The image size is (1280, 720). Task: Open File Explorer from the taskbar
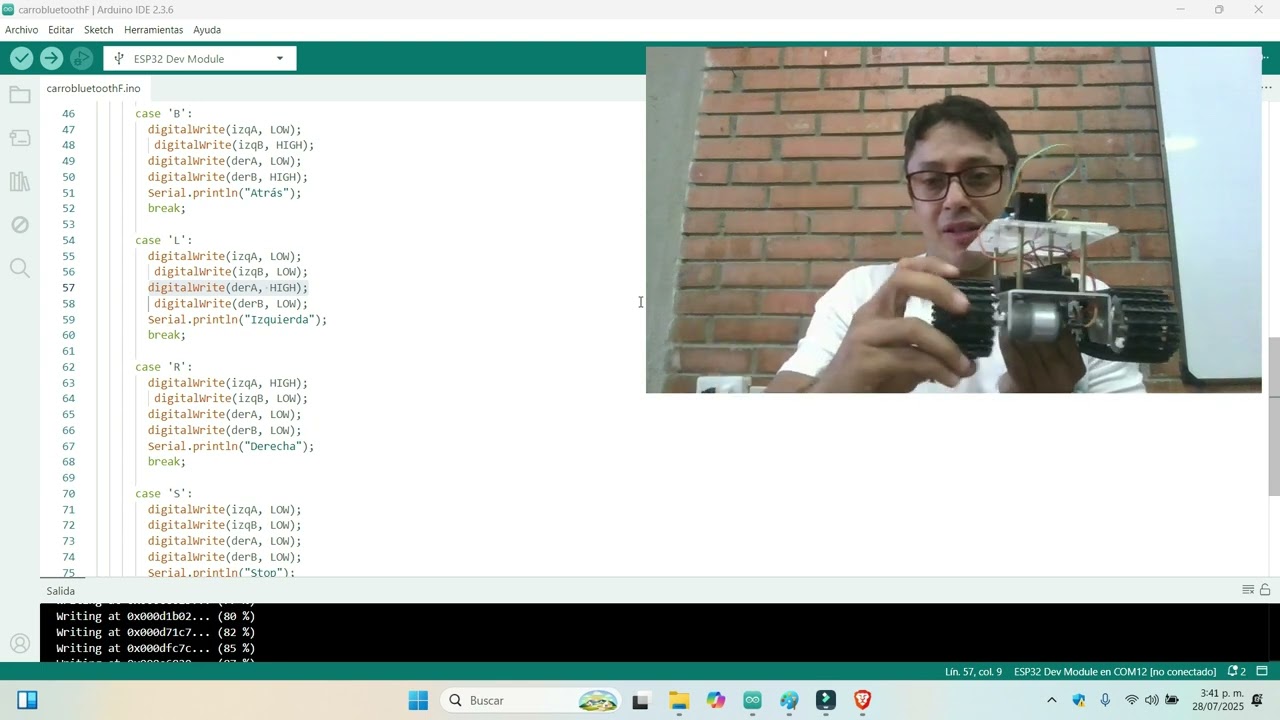point(678,700)
